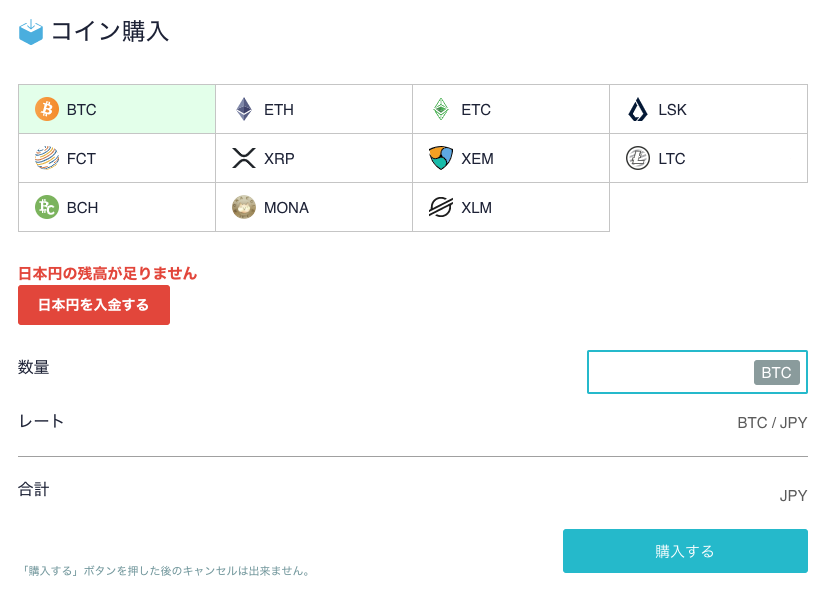Choose the XLM coin label
830x600 pixels.
click(x=477, y=208)
